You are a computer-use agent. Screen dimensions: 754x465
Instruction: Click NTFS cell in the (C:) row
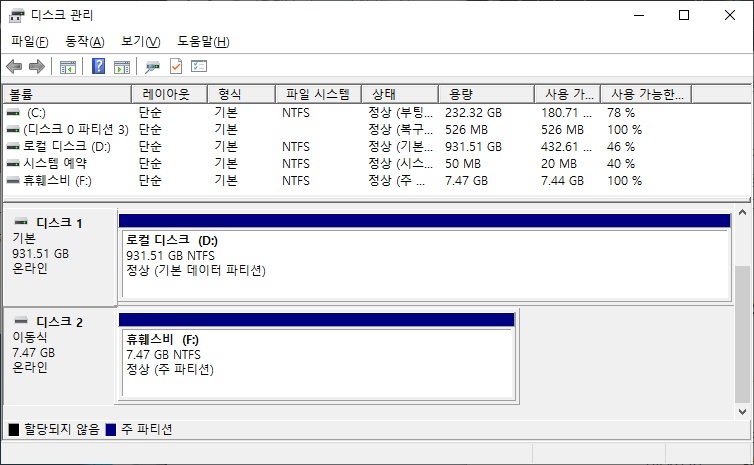[296, 113]
